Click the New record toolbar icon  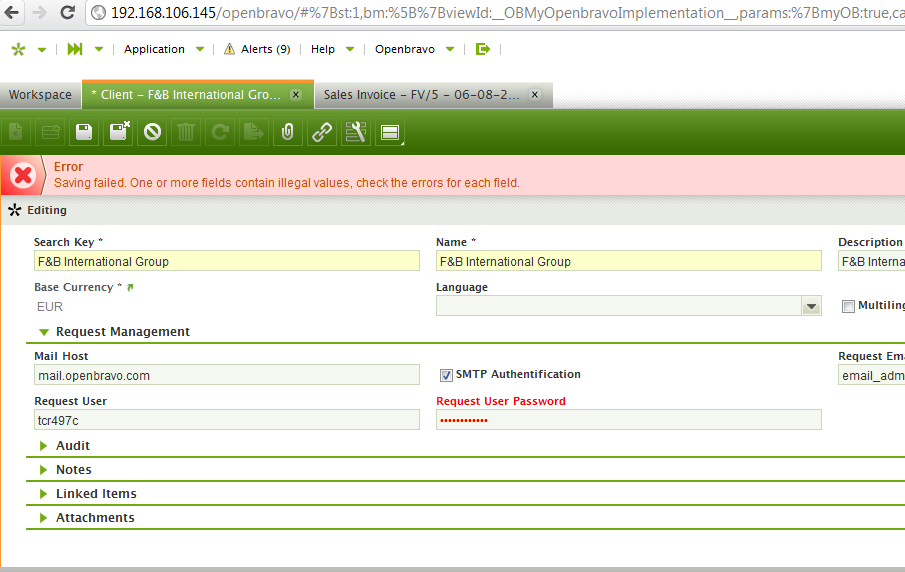pos(16,132)
